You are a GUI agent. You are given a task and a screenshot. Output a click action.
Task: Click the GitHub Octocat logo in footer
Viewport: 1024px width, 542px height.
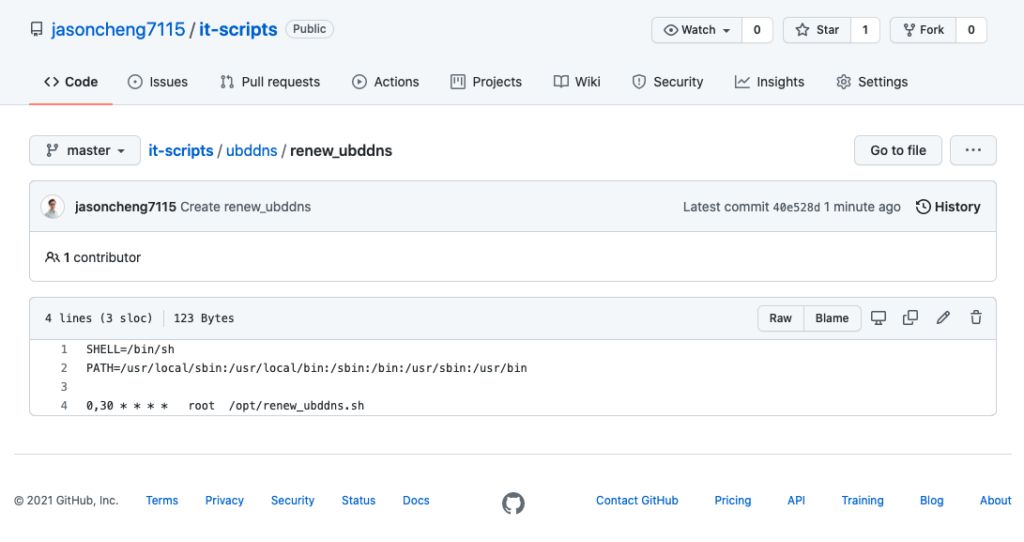(513, 503)
